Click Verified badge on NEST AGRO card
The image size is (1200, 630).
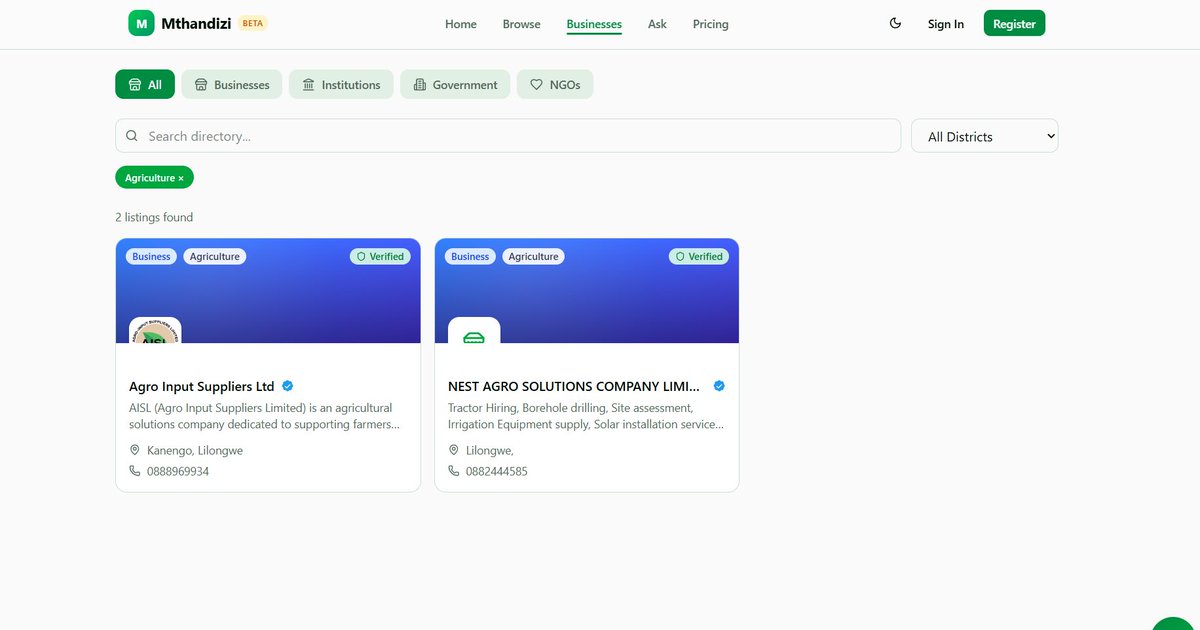tap(699, 256)
